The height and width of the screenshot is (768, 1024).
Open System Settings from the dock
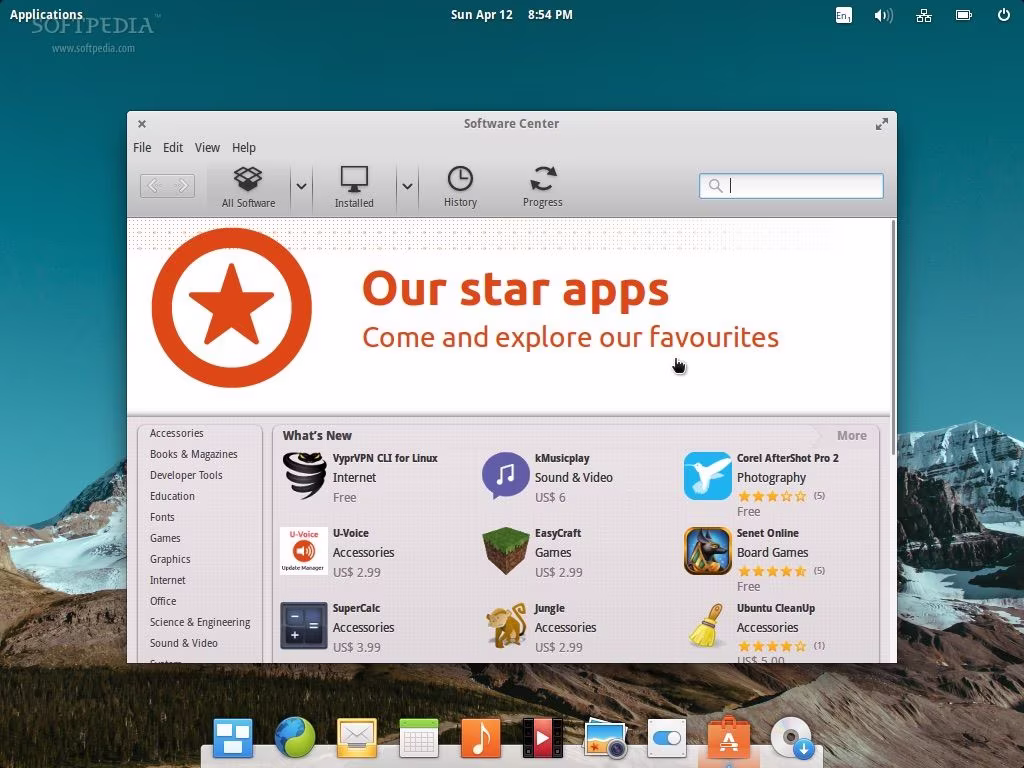(667, 738)
